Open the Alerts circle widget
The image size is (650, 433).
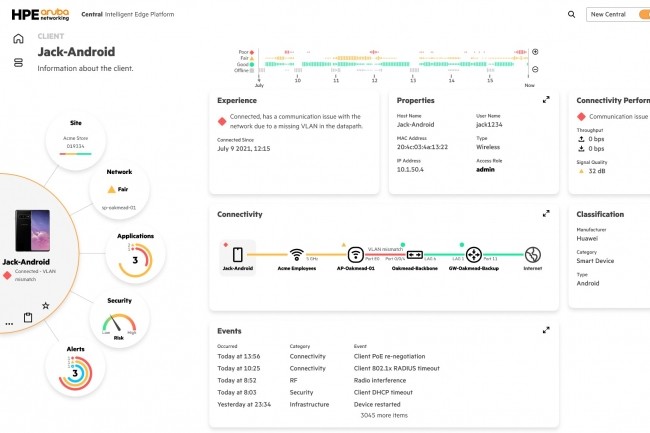click(74, 372)
